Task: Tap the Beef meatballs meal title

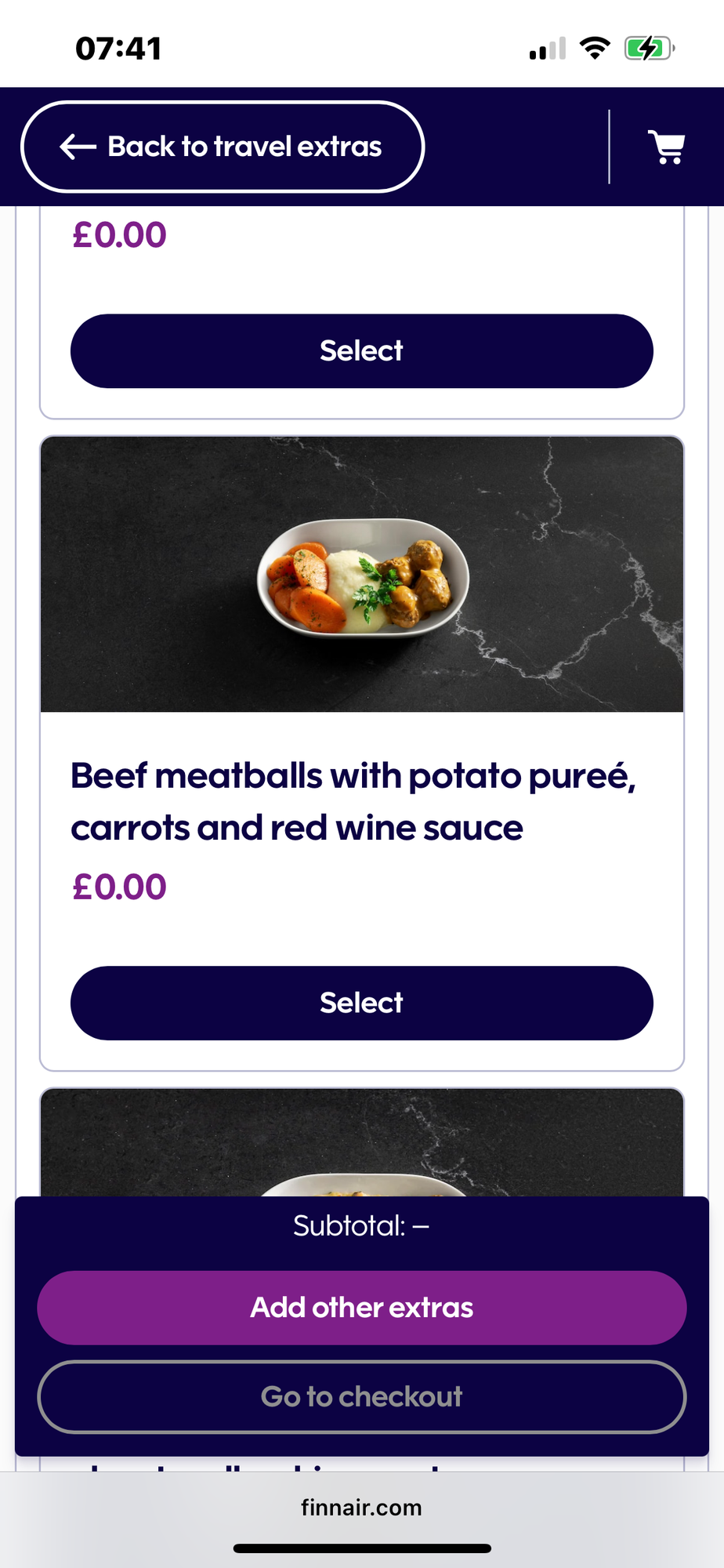Action: pyautogui.click(x=353, y=802)
